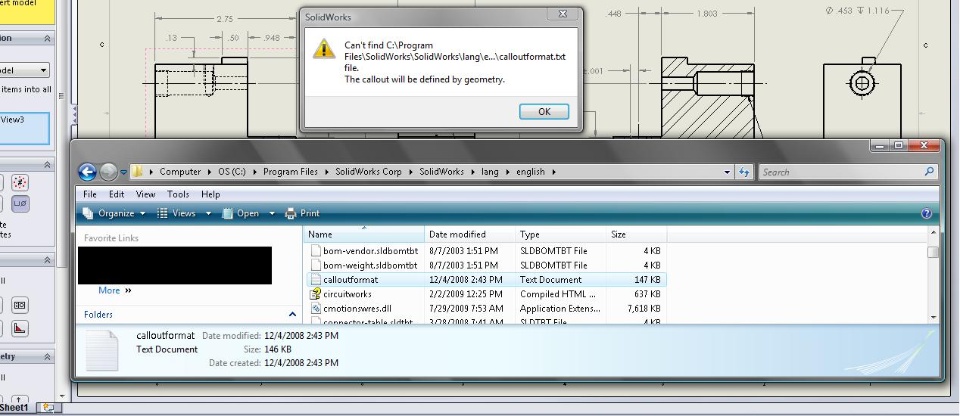Screen dimensions: 960x416
Task: Click the small grid-box icon in SolidWorks panel
Action: point(20,305)
